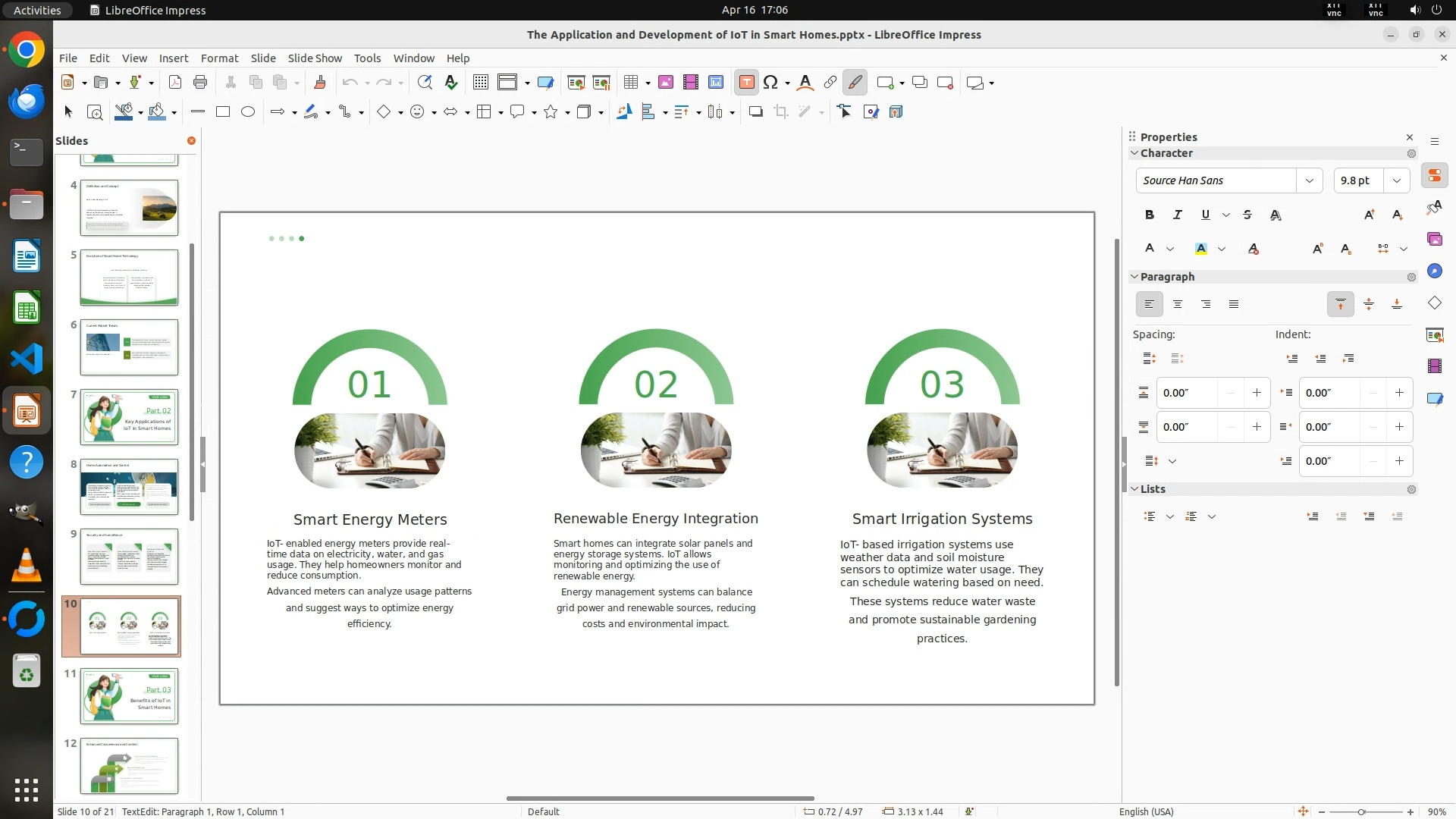Open the 9.8 pt font size dropdown

pos(1397,180)
